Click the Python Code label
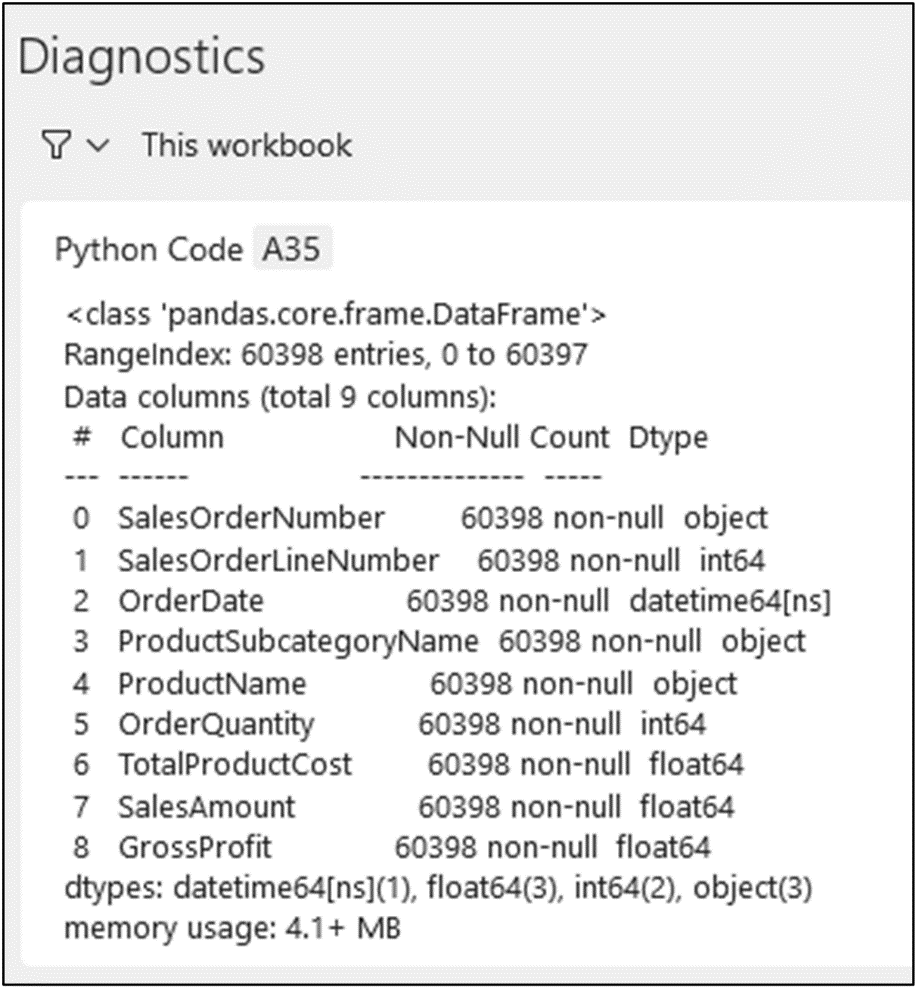This screenshot has height=991, width=916. click(148, 249)
